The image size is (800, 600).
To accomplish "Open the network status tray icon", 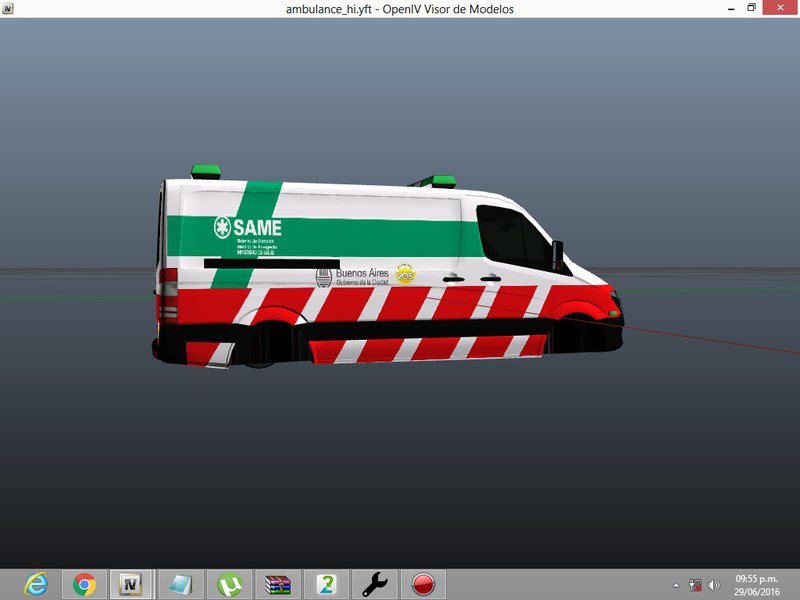I will (x=695, y=585).
